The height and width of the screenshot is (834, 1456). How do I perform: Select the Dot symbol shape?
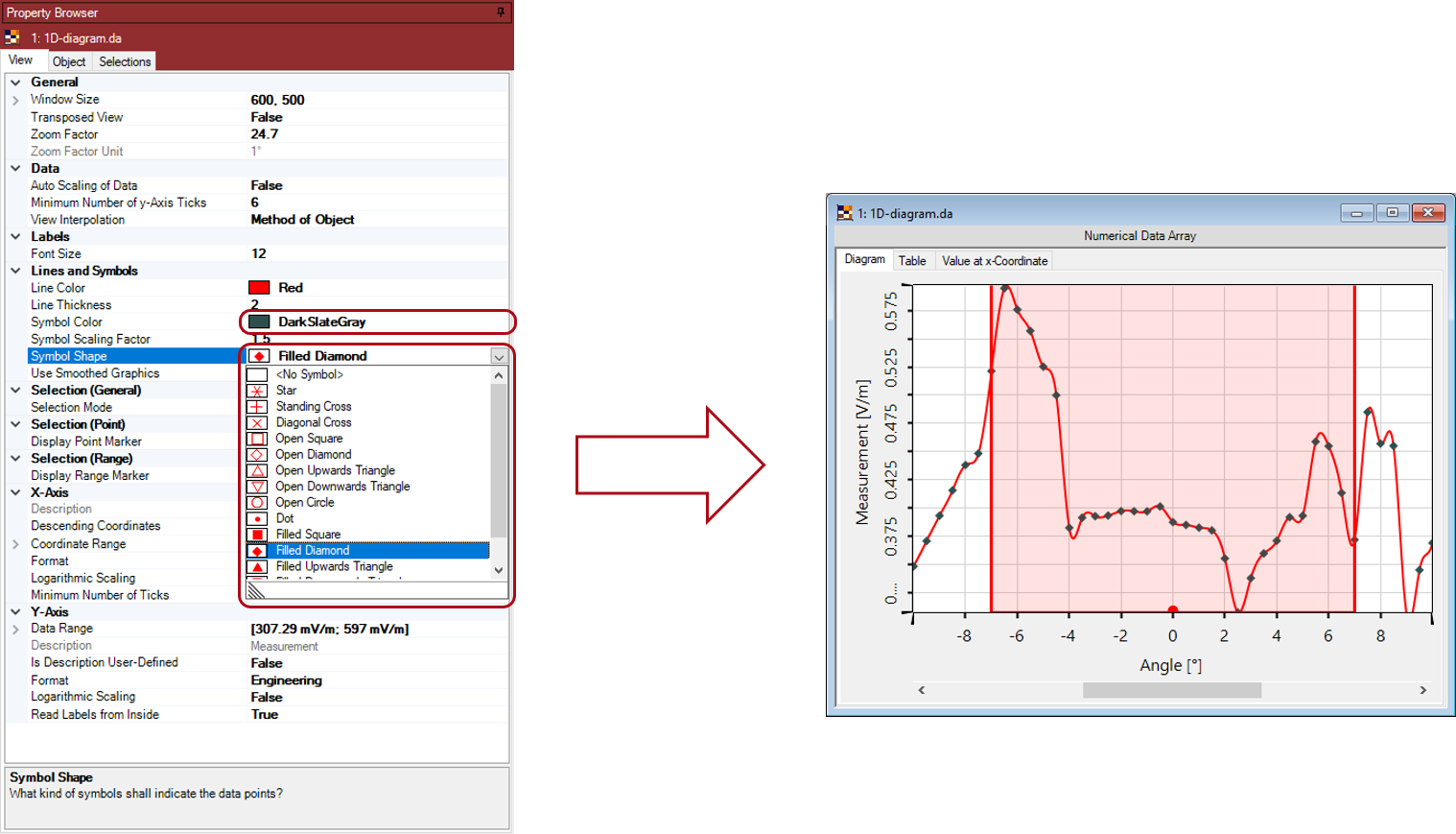(368, 518)
